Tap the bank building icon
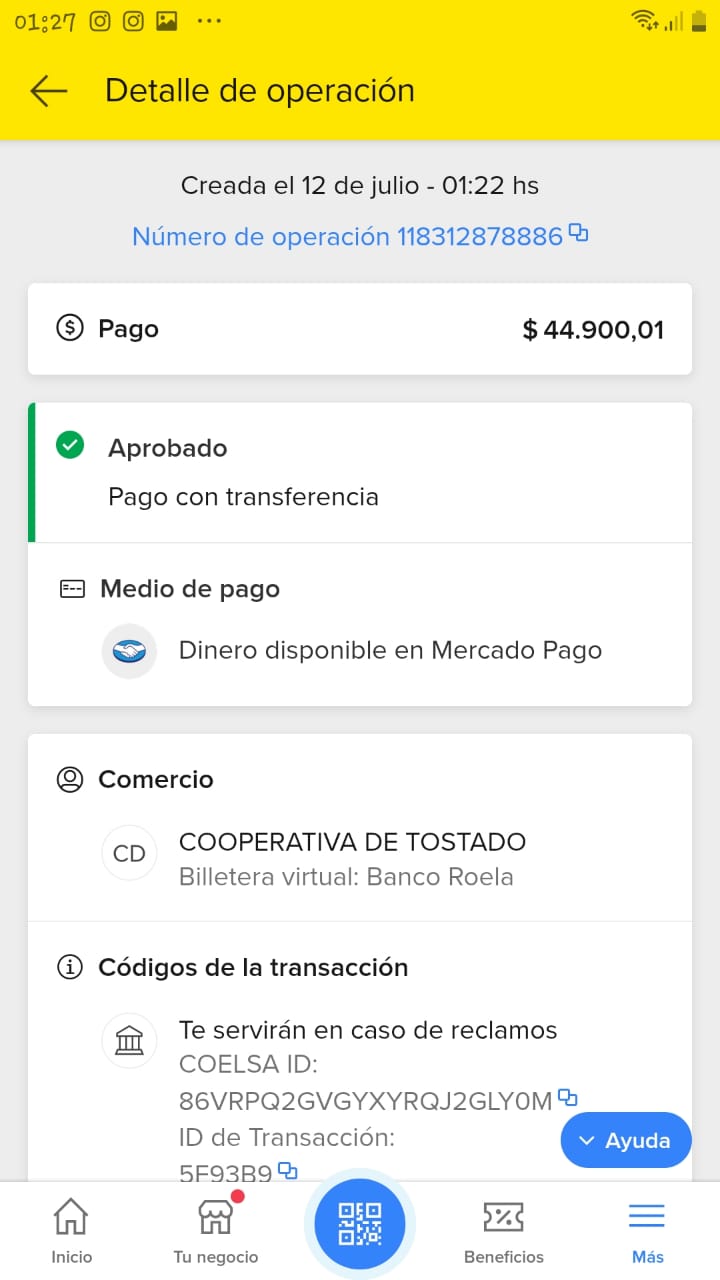This screenshot has width=720, height=1280. coord(129,1041)
